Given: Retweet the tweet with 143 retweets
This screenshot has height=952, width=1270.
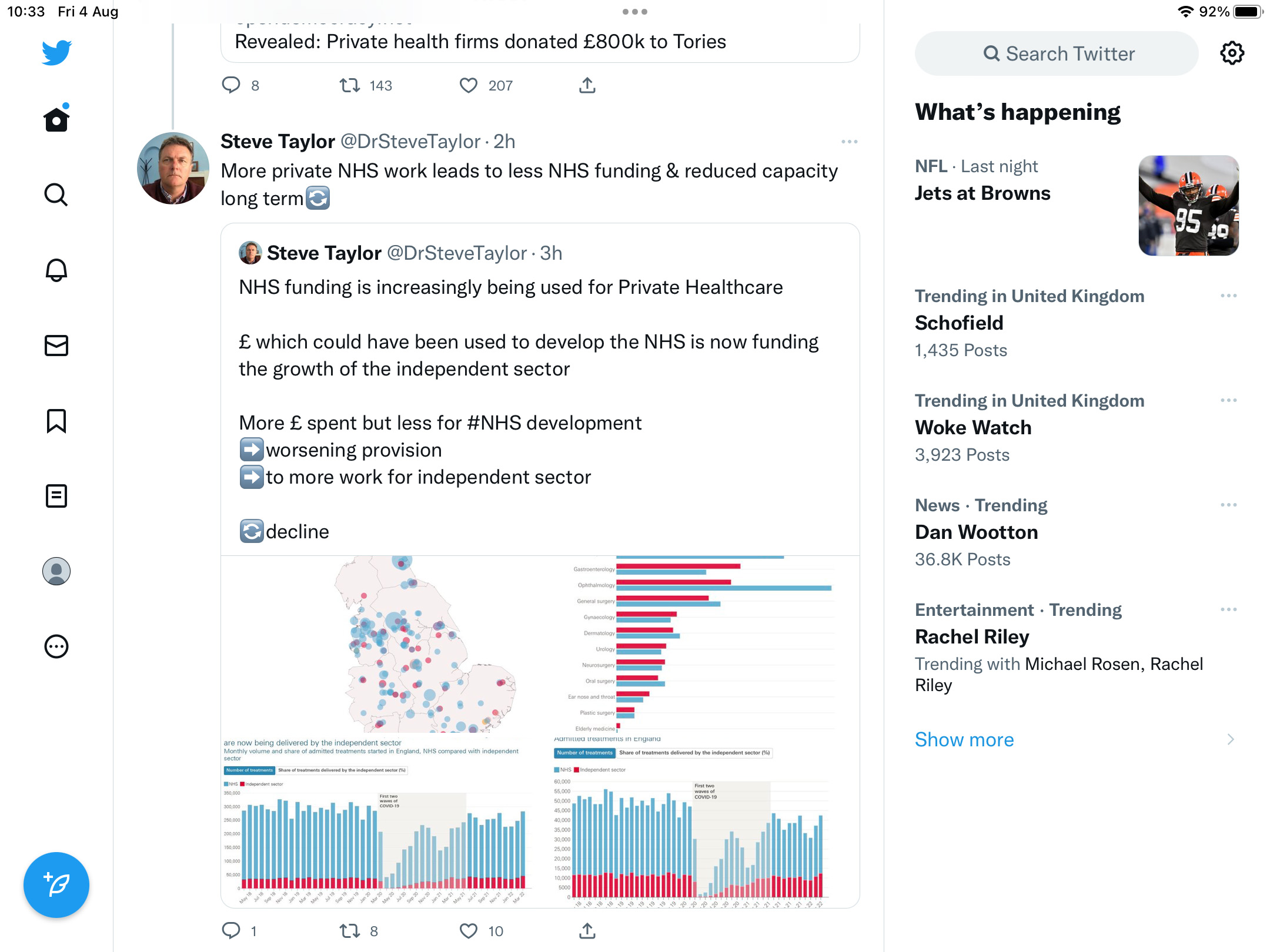Looking at the screenshot, I should tap(350, 85).
